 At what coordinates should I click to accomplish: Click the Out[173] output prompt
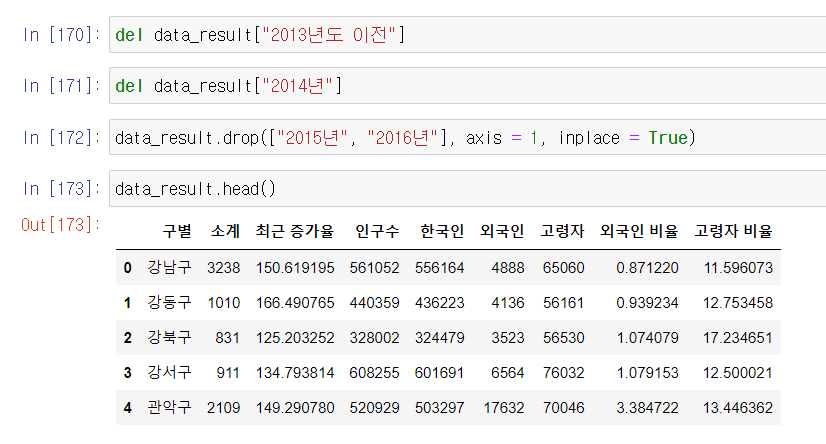click(61, 225)
